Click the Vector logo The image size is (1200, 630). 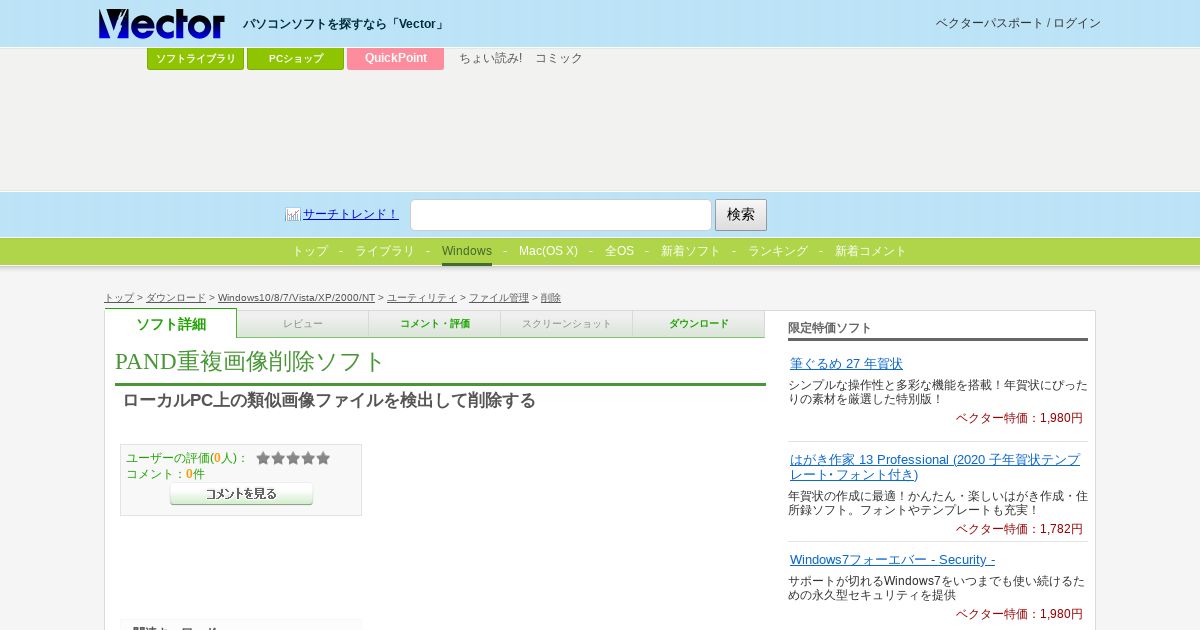tap(161, 23)
